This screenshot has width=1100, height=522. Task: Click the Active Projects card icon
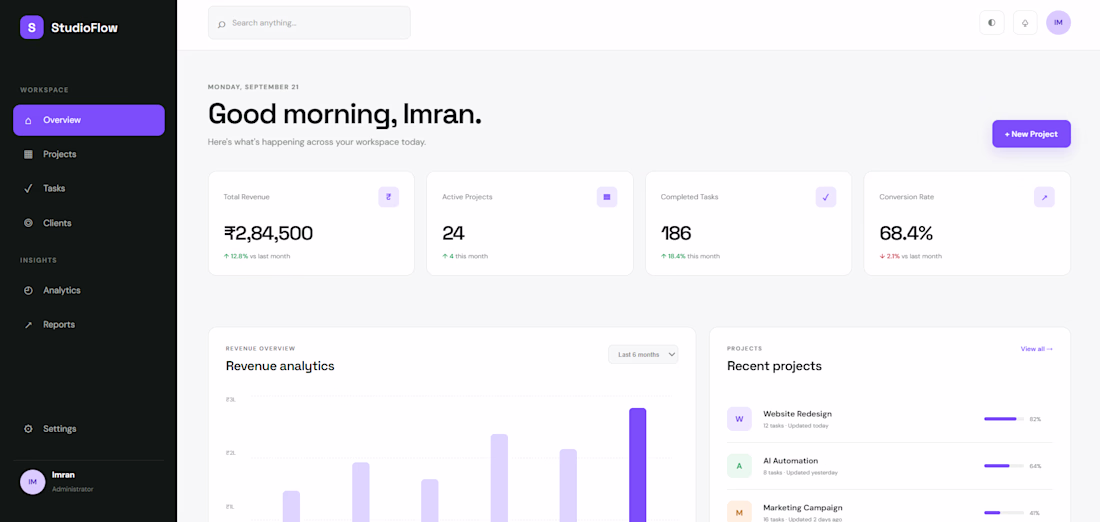click(607, 197)
